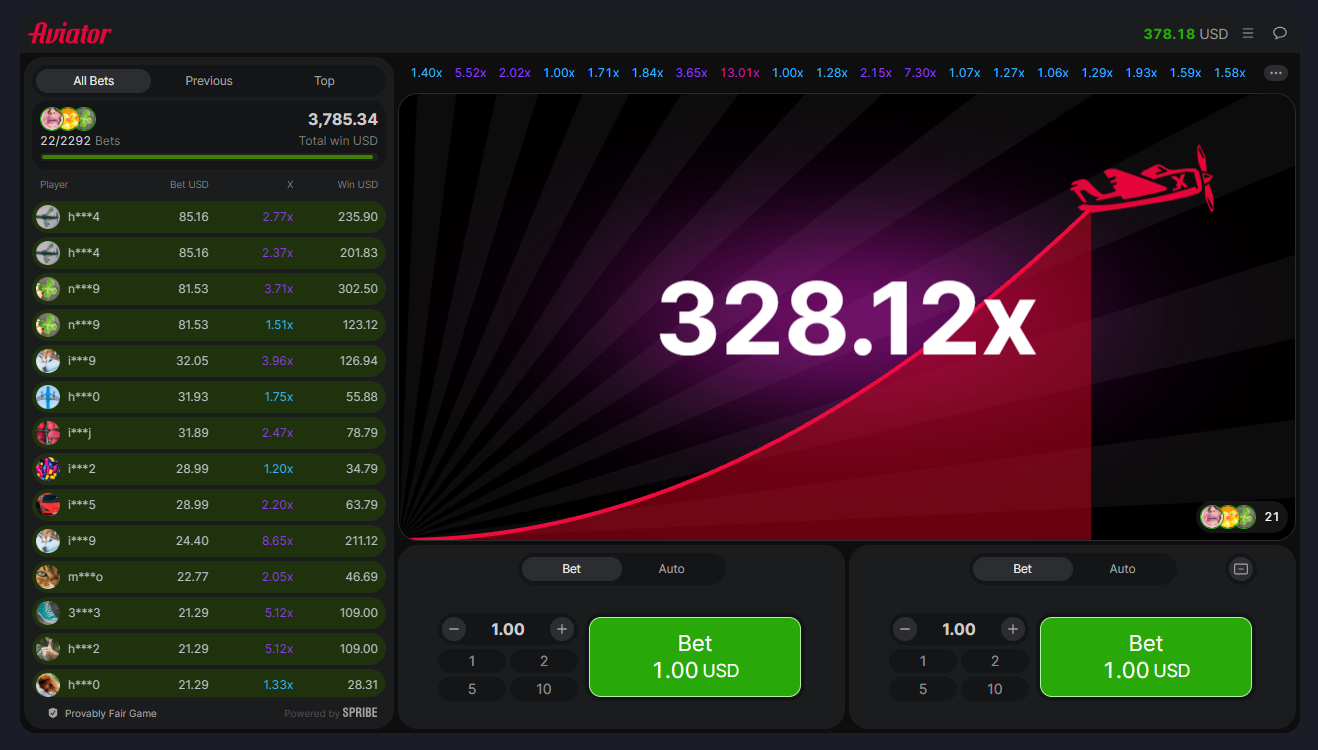Switch left bet panel to Auto
The height and width of the screenshot is (750, 1318).
click(x=672, y=569)
